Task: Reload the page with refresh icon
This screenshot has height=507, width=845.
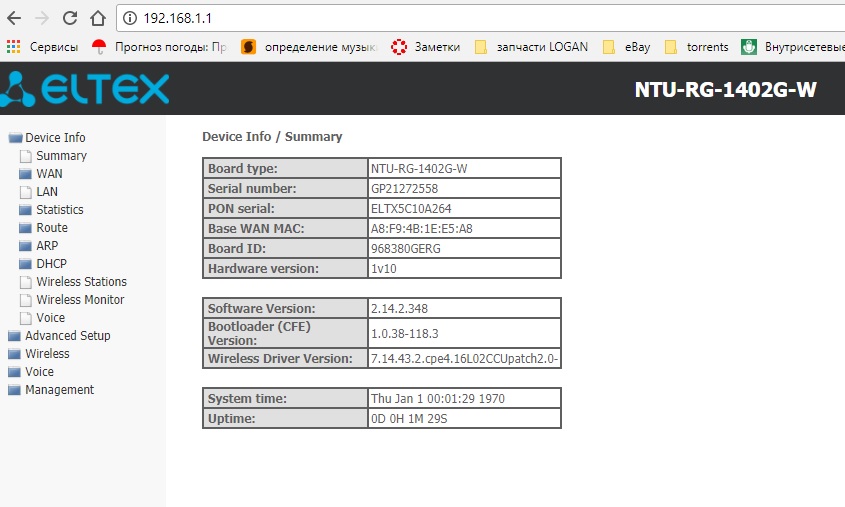Action: point(70,18)
